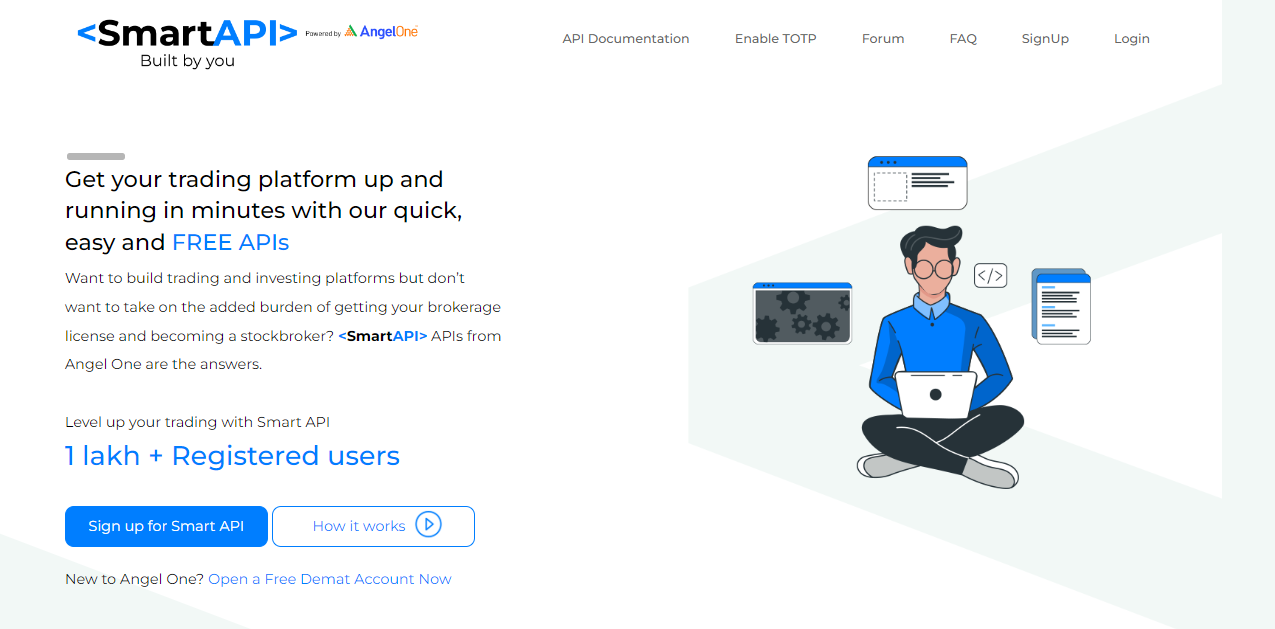The image size is (1275, 629).
Task: Click the code brackets icon beside the character
Action: pyautogui.click(x=990, y=276)
